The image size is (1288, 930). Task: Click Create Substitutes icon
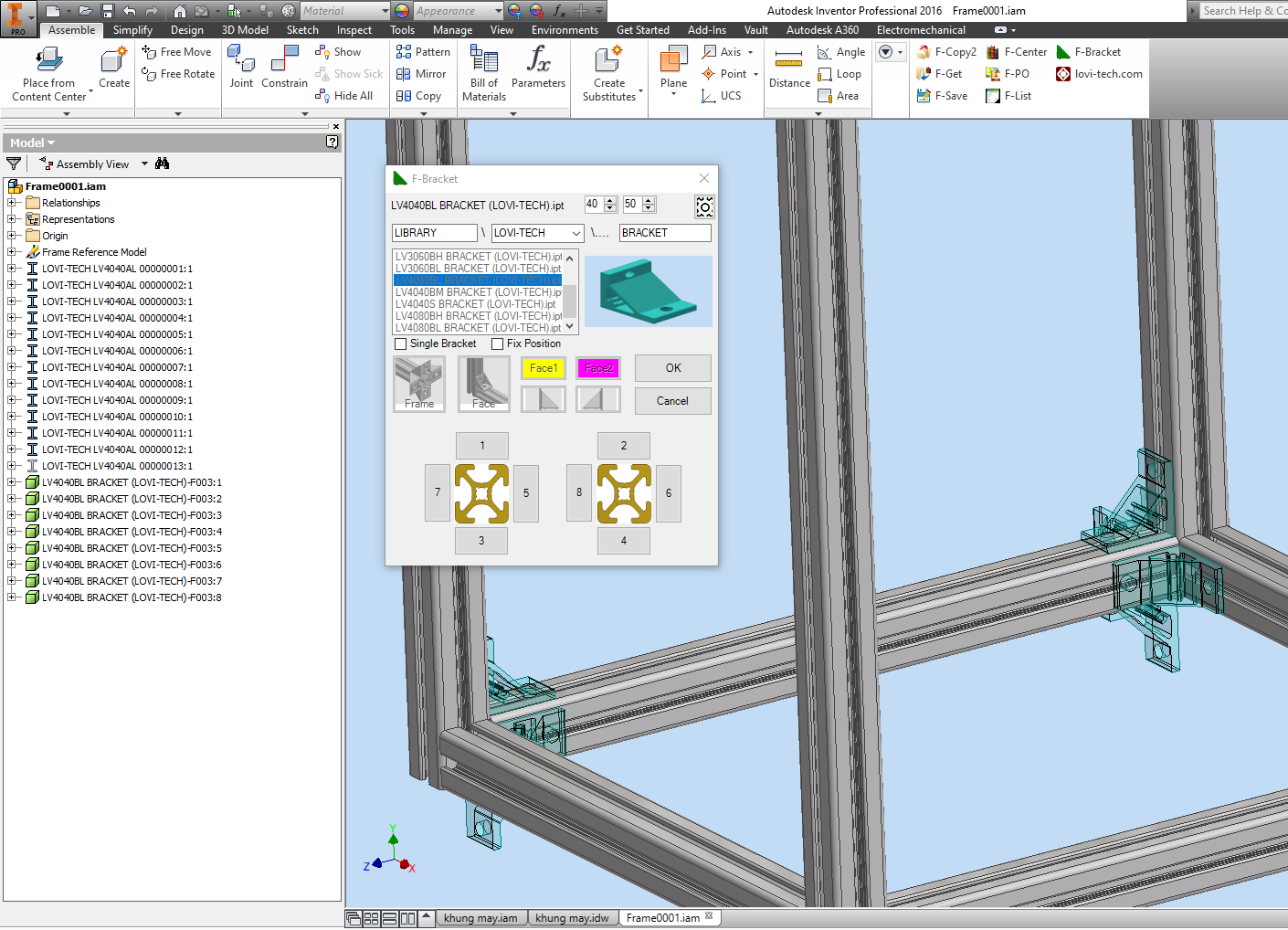[x=609, y=60]
